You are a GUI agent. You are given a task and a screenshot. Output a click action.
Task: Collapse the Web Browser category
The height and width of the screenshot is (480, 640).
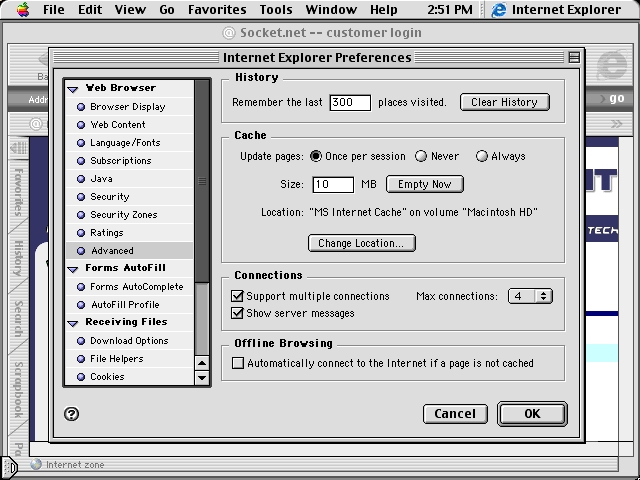pos(73,89)
